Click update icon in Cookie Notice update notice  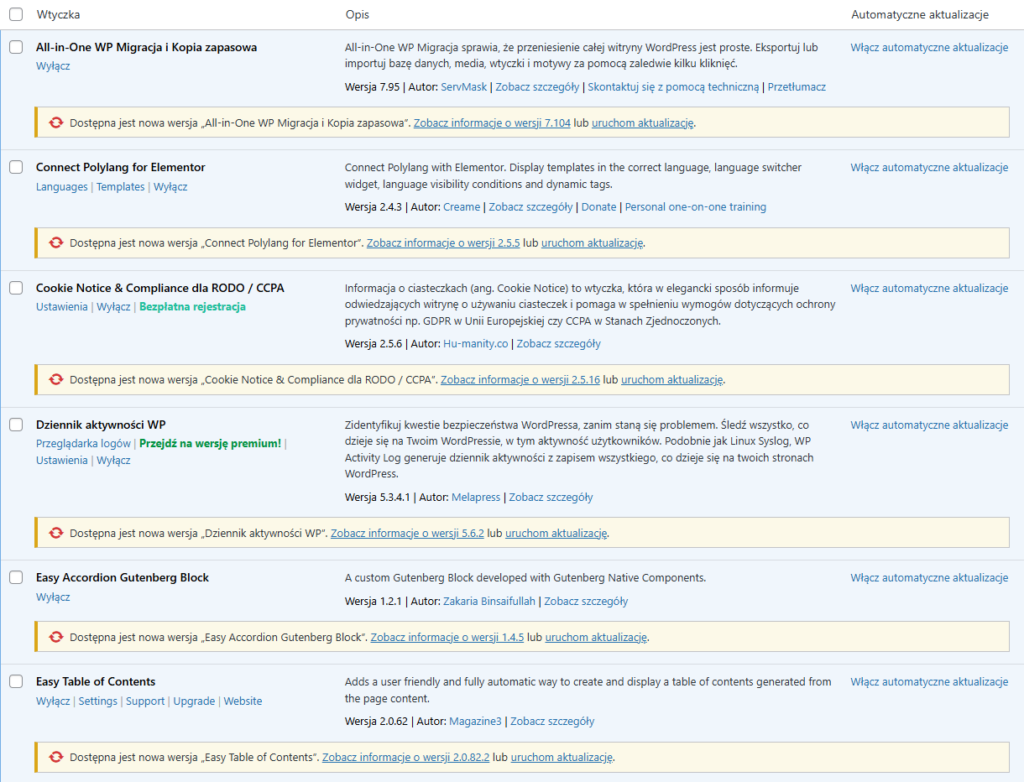(x=56, y=379)
